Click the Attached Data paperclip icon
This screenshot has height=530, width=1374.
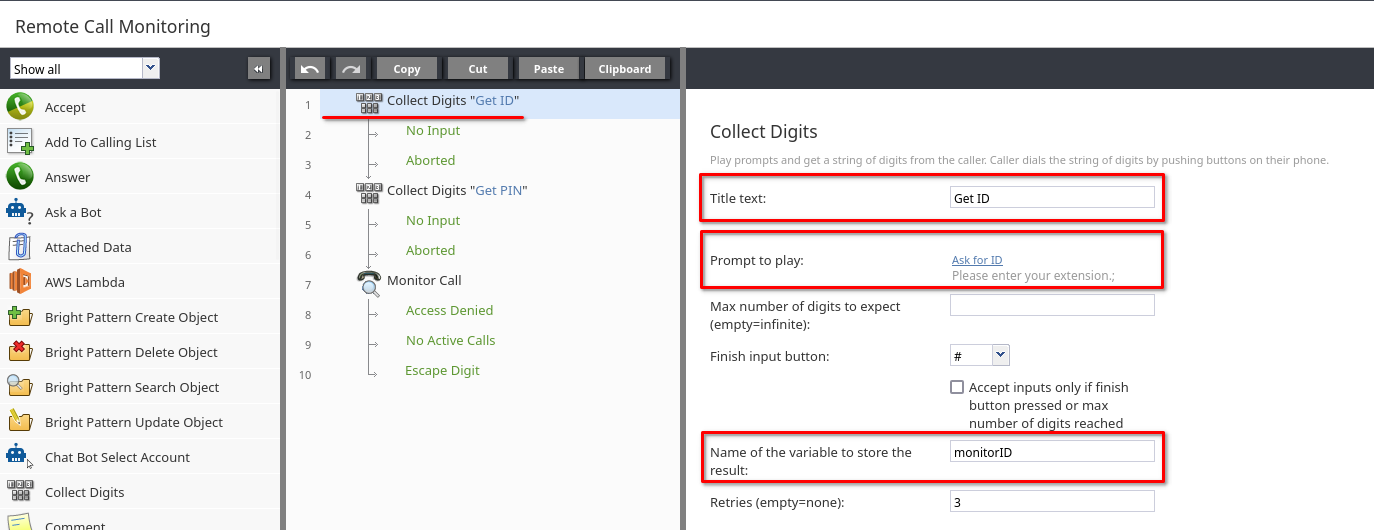[x=20, y=247]
